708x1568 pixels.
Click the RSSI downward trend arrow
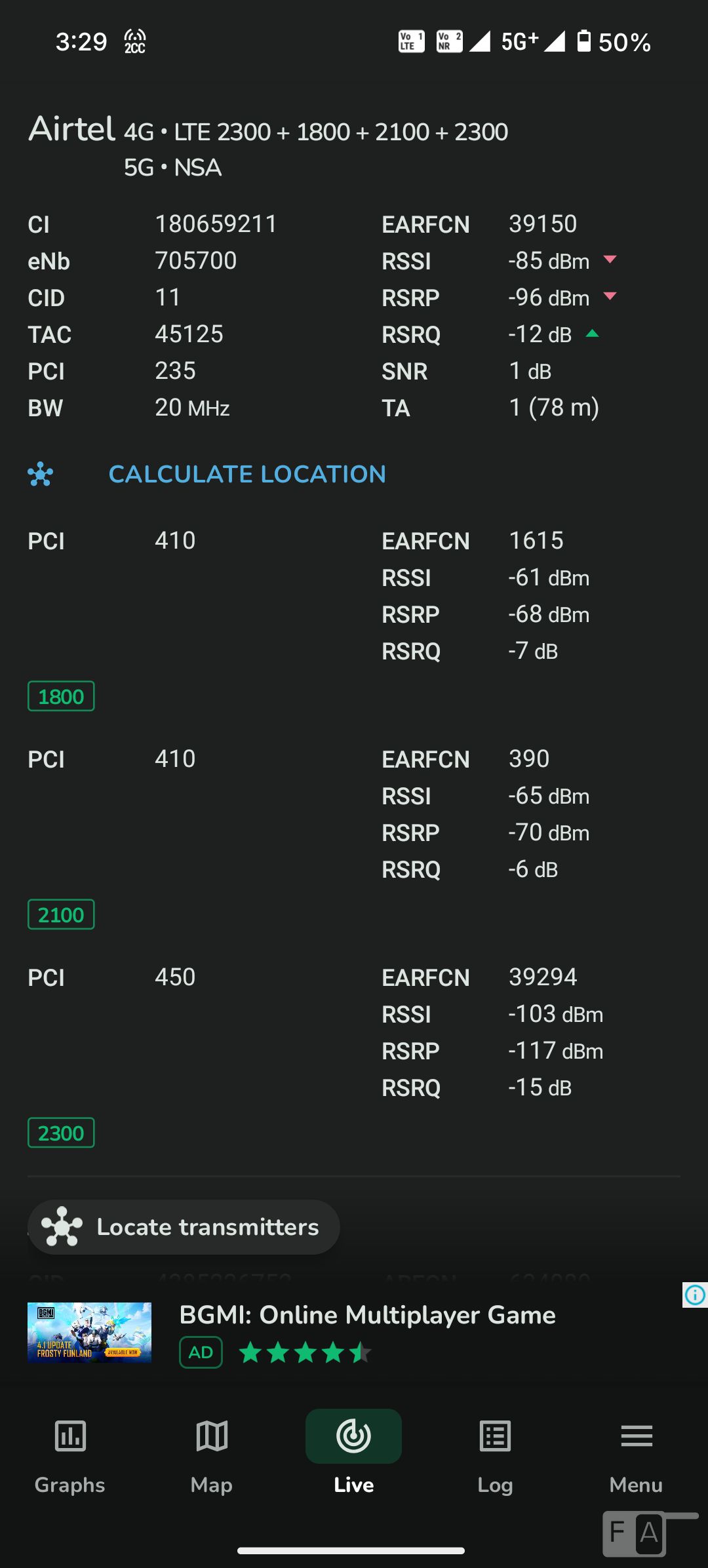(x=610, y=260)
